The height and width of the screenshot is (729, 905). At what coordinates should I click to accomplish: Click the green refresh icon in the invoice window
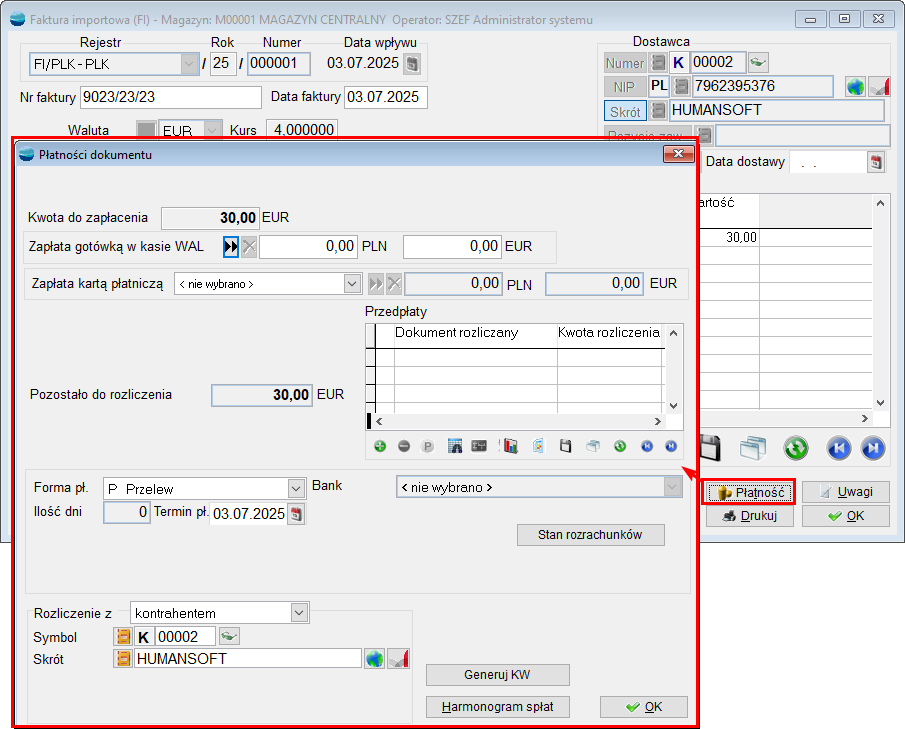pyautogui.click(x=796, y=448)
